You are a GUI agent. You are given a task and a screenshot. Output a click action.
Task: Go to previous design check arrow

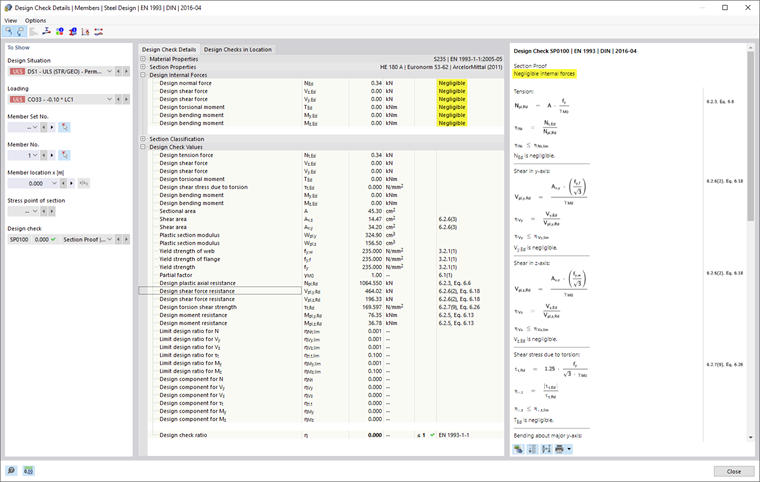pyautogui.click(x=118, y=240)
